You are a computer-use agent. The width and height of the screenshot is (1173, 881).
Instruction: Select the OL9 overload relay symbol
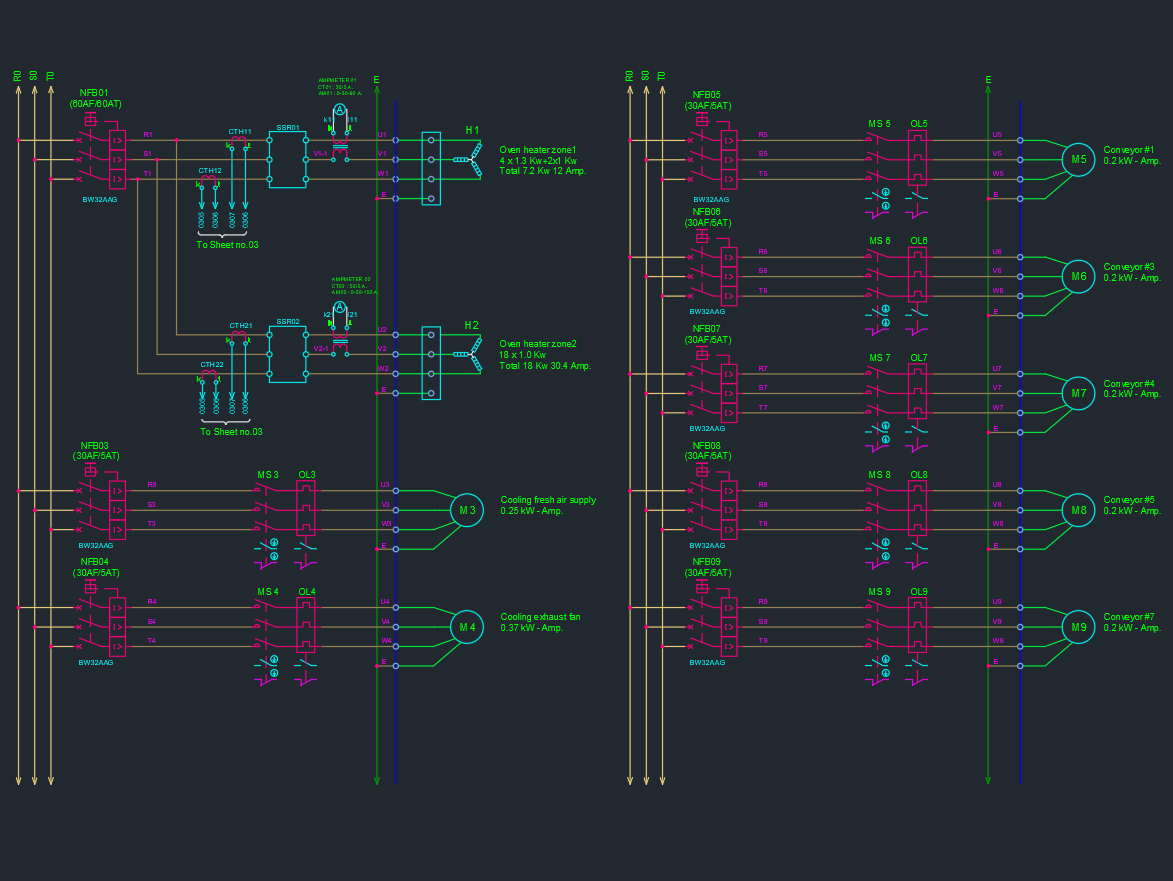click(917, 625)
